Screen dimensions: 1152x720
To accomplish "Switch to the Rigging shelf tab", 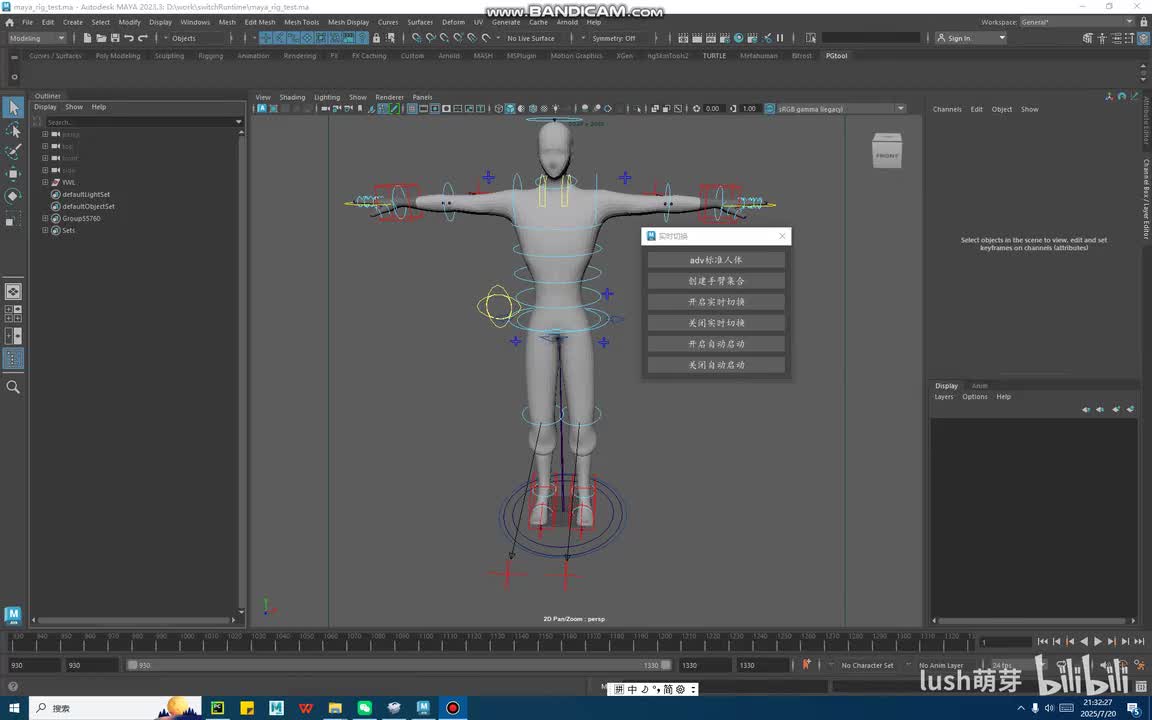I will point(210,56).
